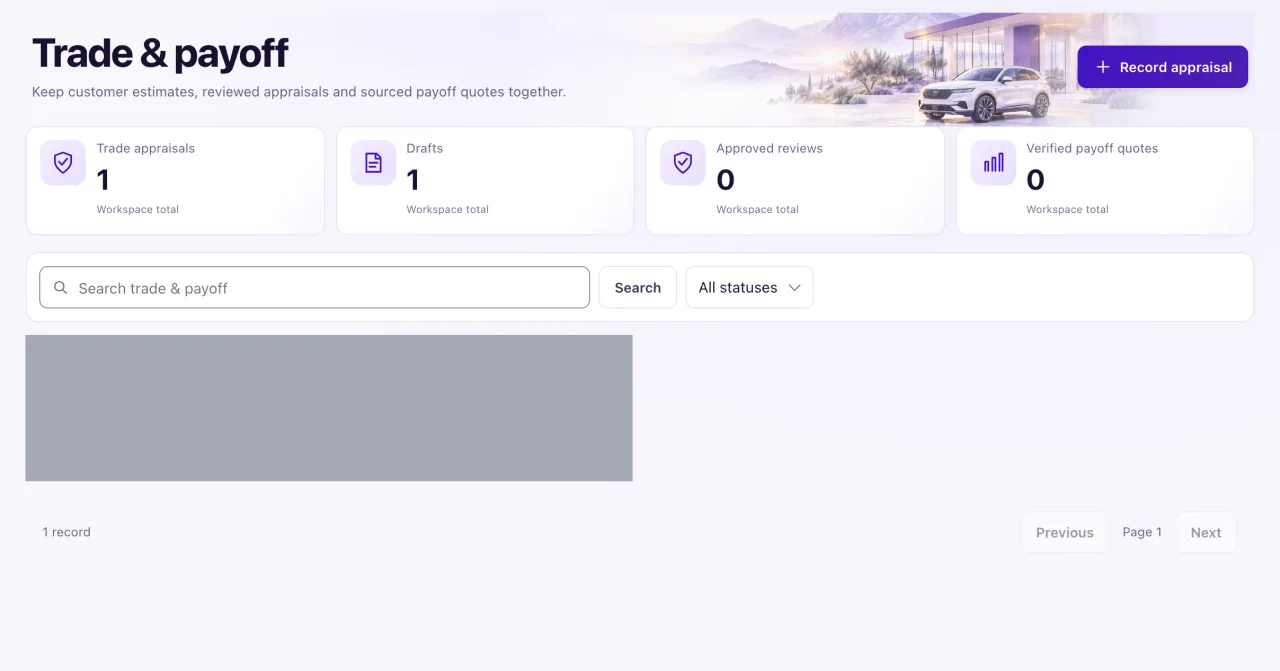Click the white SUV banner image
1280x671 pixels.
point(985,93)
